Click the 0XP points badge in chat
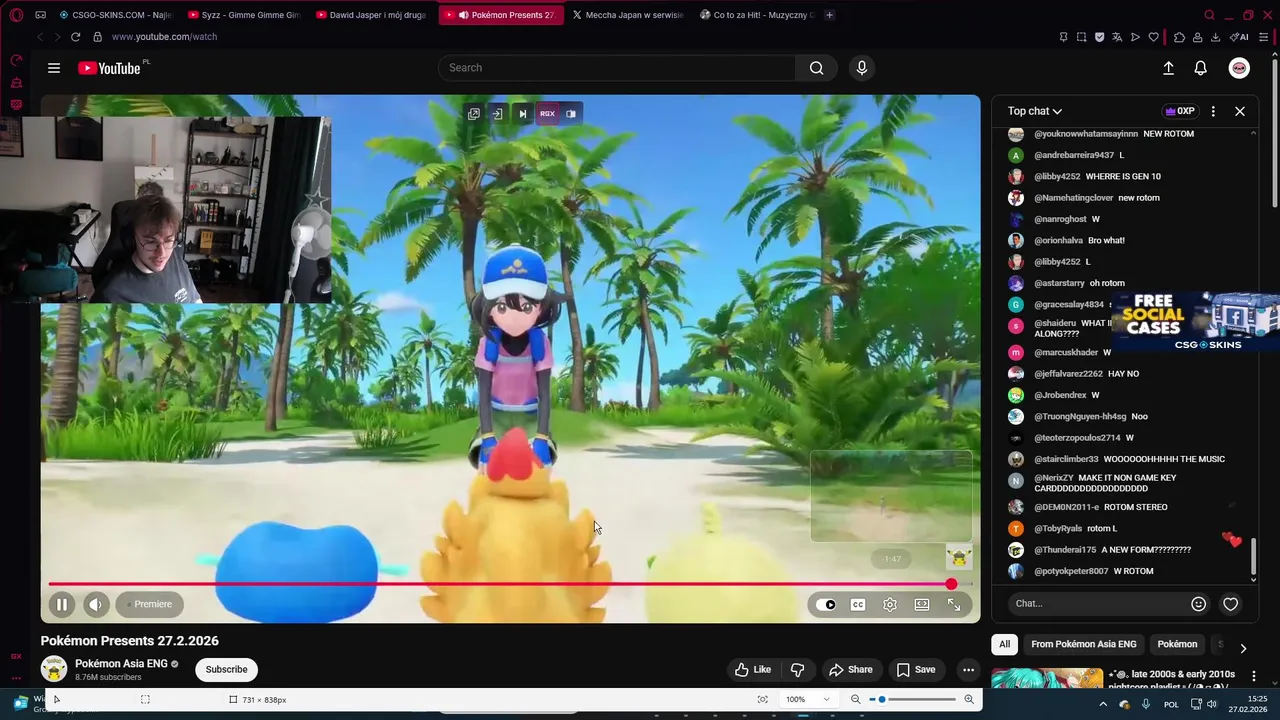 [x=1179, y=111]
